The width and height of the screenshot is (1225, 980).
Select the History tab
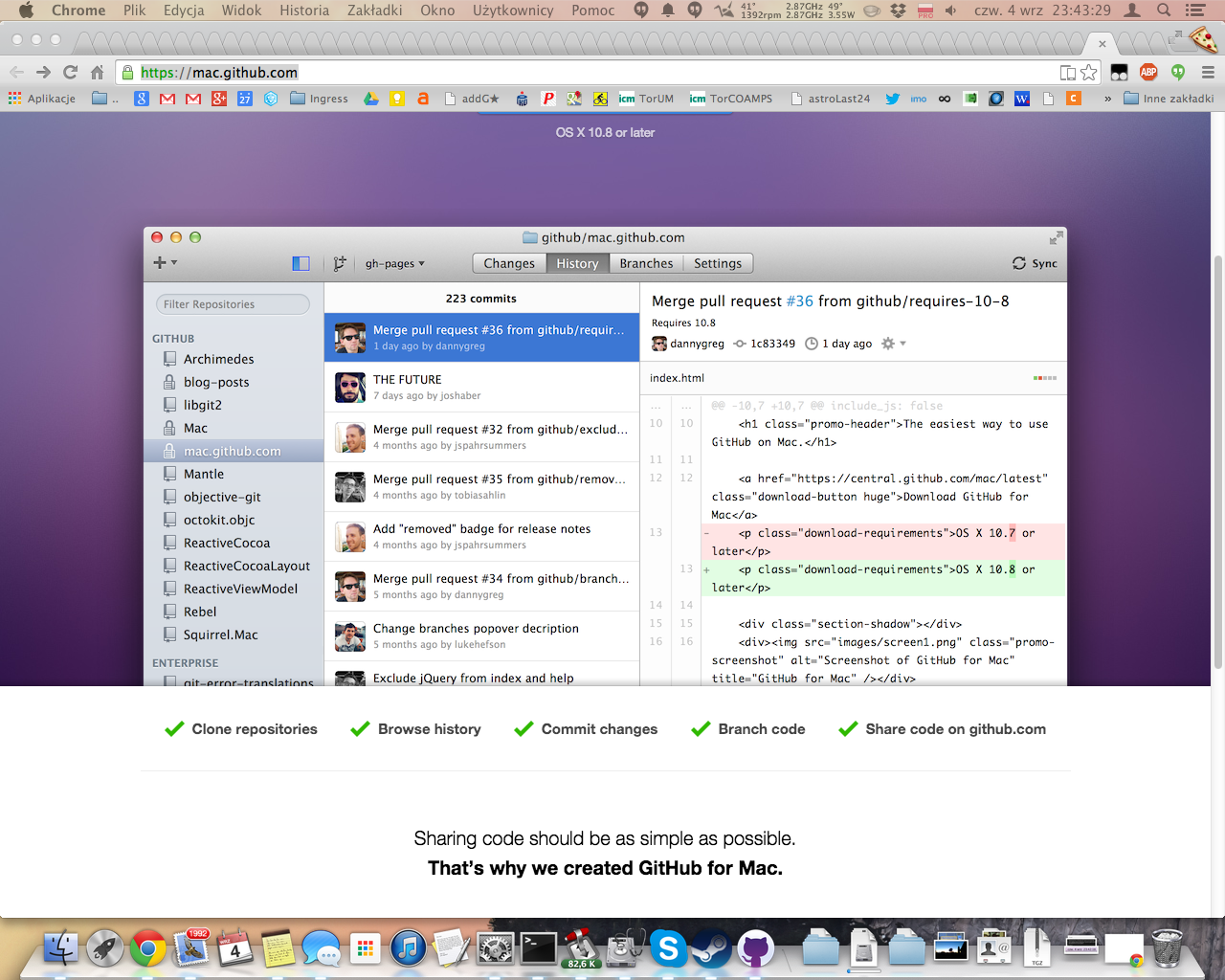(x=577, y=263)
